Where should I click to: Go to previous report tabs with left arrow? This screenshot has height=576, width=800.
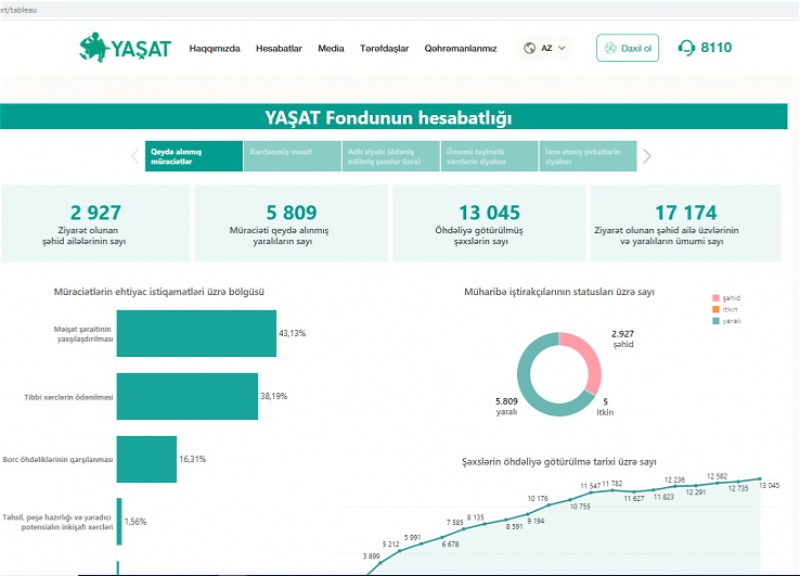pos(135,156)
